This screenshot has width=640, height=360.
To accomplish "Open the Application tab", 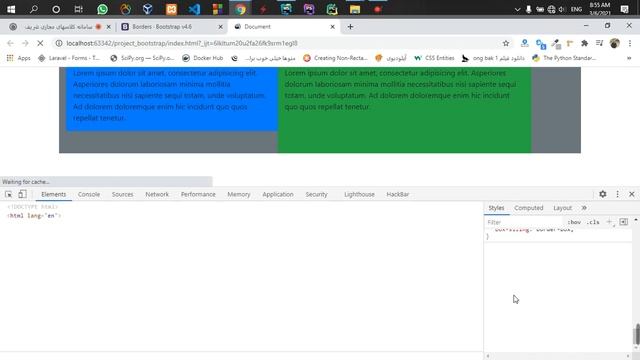I will tap(278, 194).
